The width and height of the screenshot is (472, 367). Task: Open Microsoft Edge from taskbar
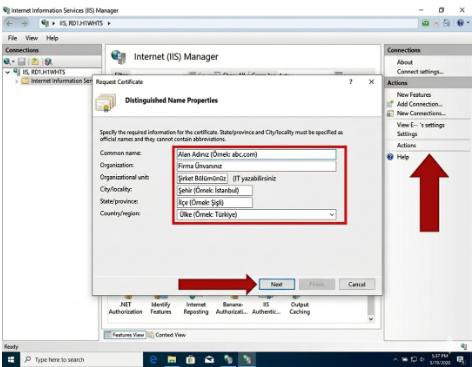(153, 359)
